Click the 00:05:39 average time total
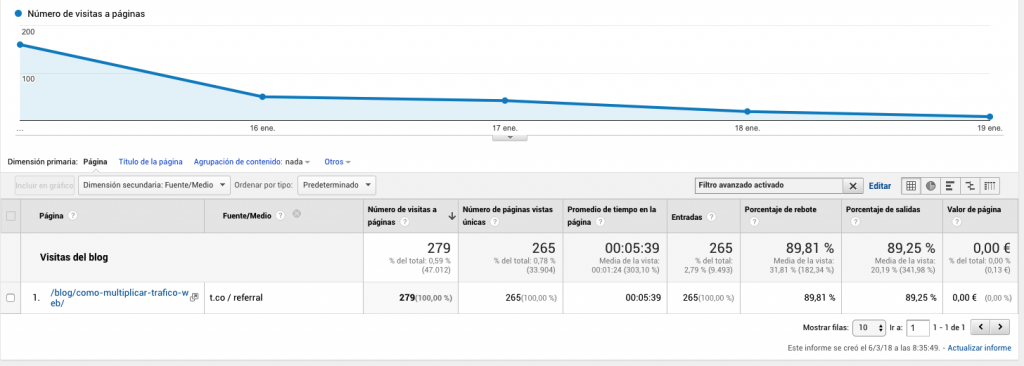1024x366 pixels. coord(632,248)
